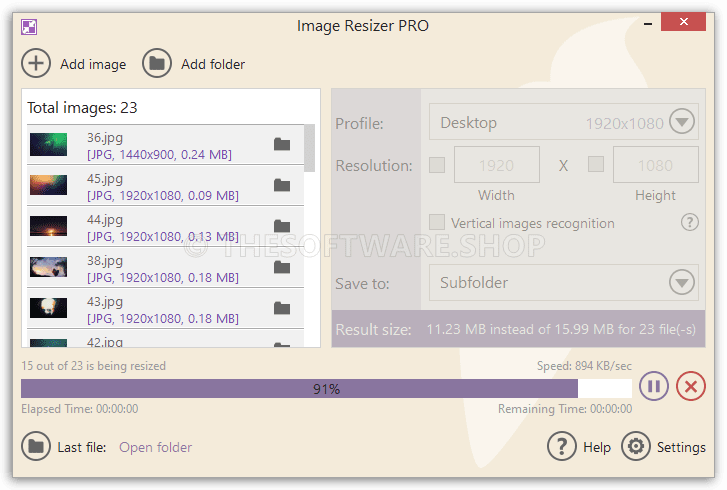This screenshot has width=727, height=490.
Task: Click the 36.jpg file name
Action: click(x=105, y=138)
